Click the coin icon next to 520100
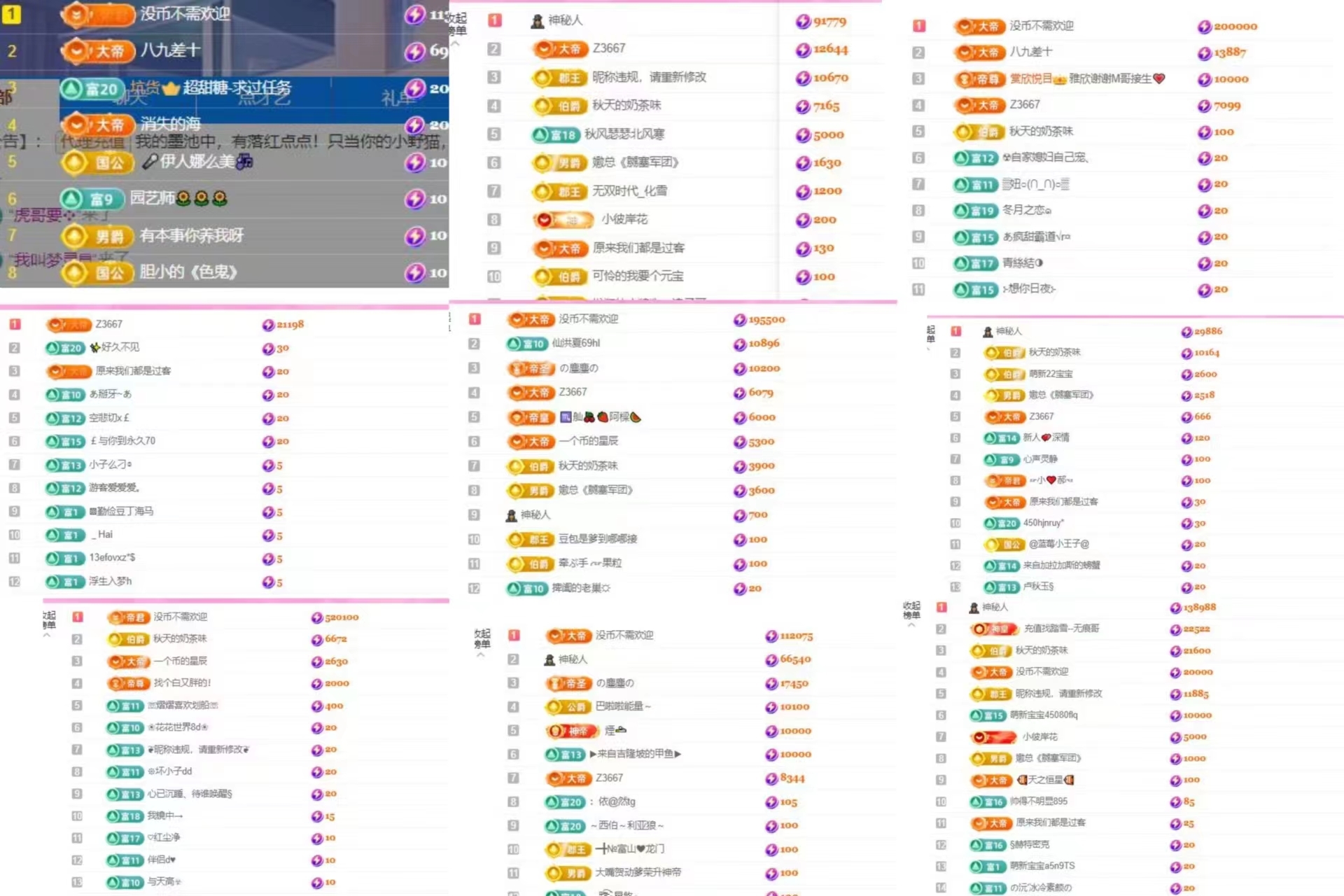This screenshot has width=1344, height=896. click(317, 617)
